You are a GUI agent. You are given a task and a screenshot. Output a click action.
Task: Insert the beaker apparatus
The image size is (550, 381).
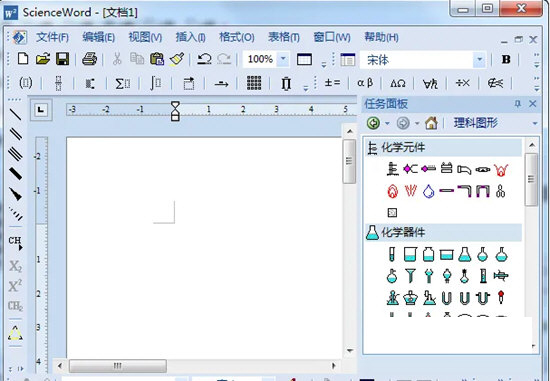click(410, 254)
